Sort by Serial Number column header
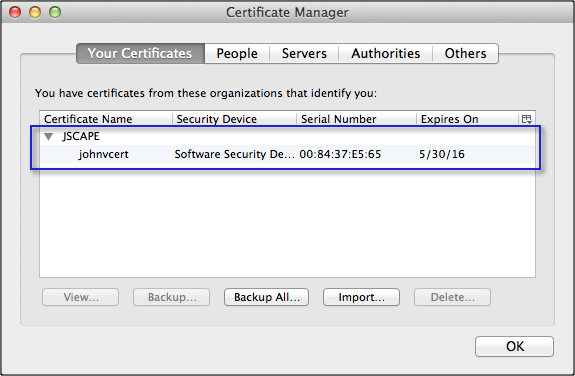The height and width of the screenshot is (376, 575). coord(356,119)
